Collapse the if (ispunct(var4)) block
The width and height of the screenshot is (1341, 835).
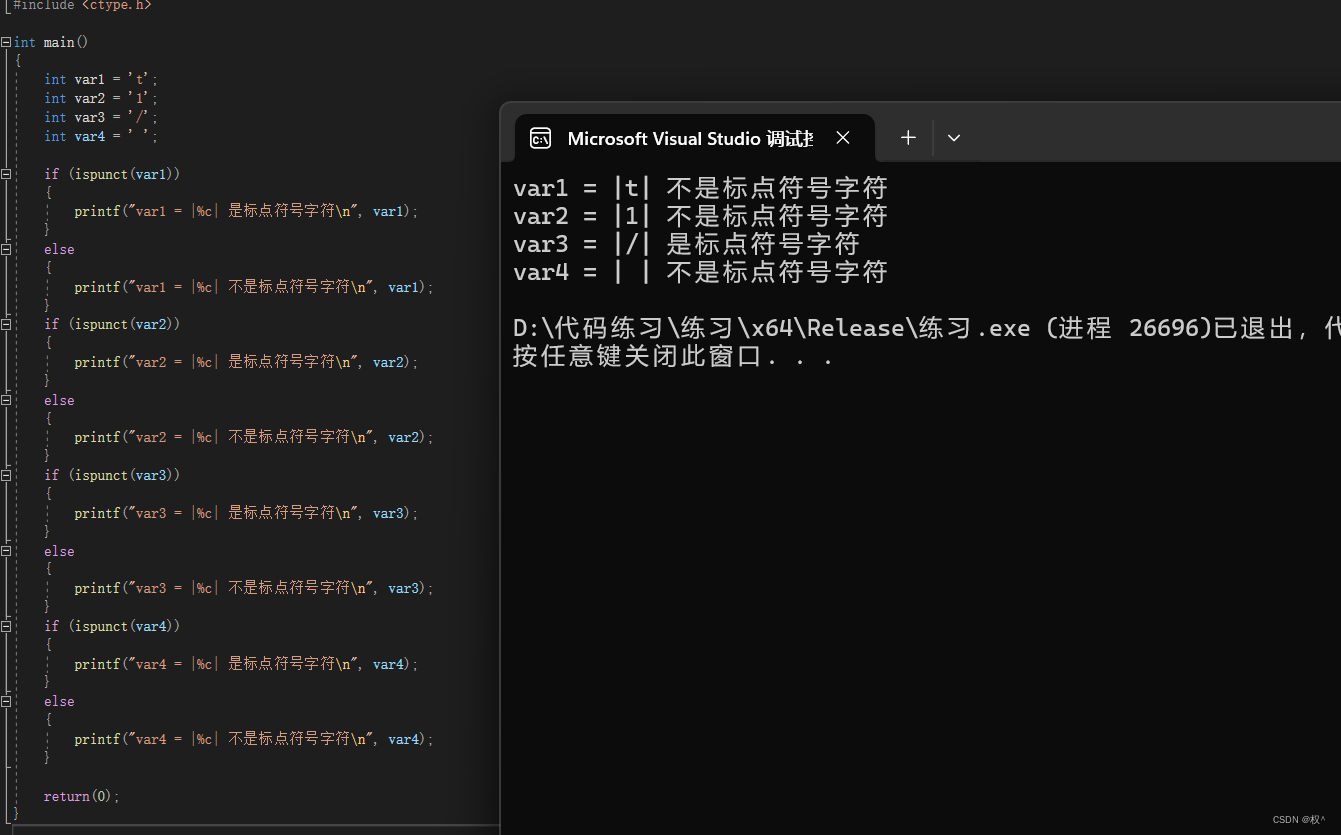tap(6, 626)
